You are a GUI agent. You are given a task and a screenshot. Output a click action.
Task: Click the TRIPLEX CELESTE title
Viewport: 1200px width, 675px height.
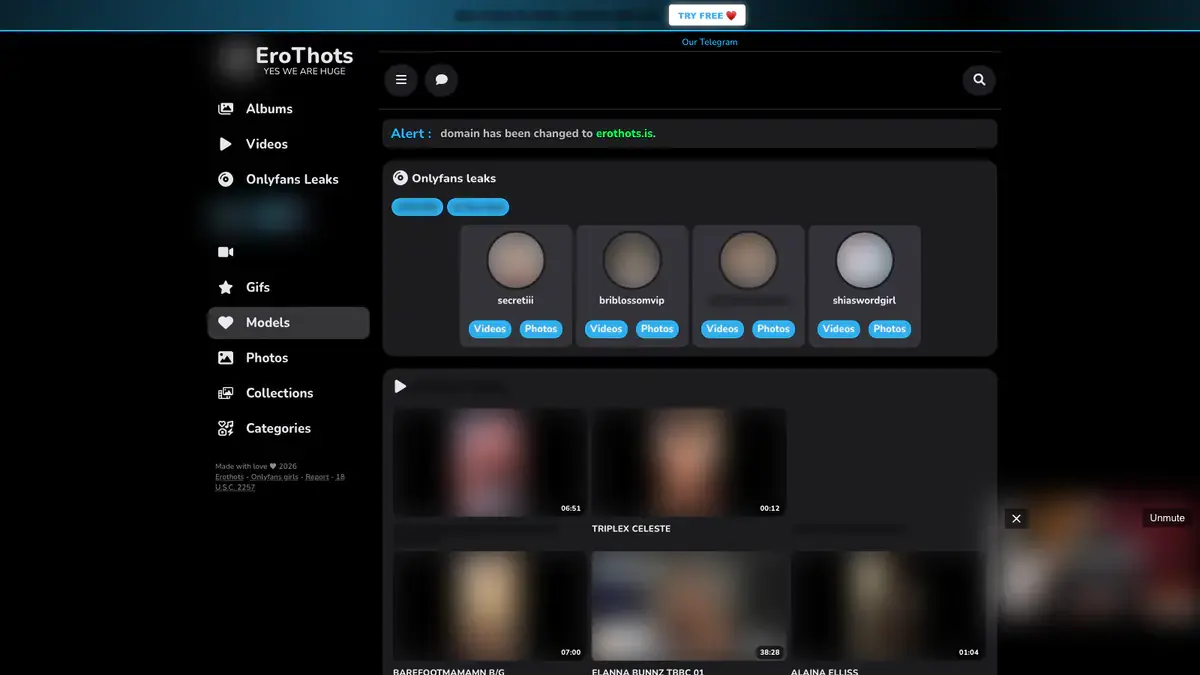tap(631, 529)
